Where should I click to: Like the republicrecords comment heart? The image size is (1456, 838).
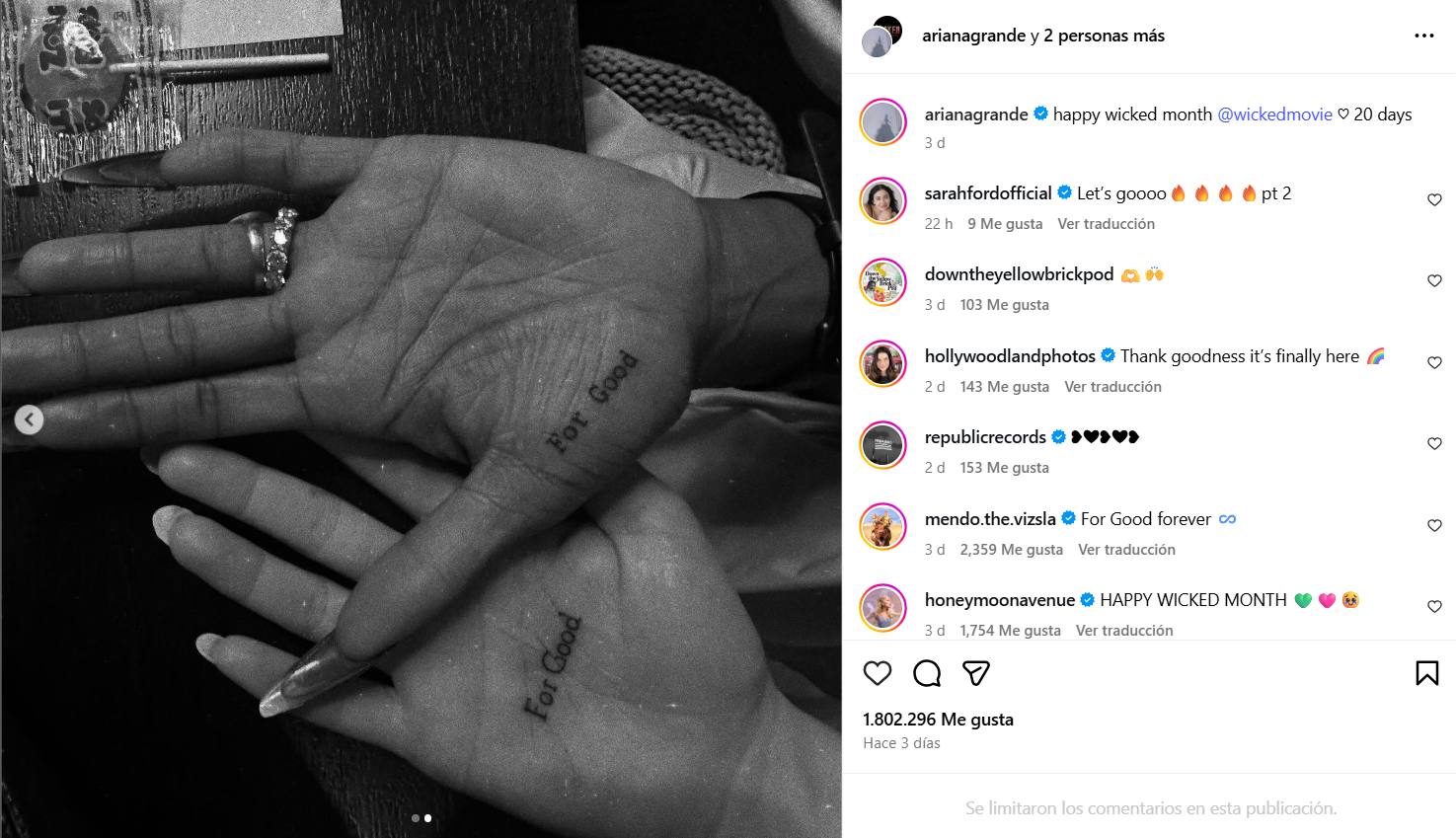pos(1434,444)
